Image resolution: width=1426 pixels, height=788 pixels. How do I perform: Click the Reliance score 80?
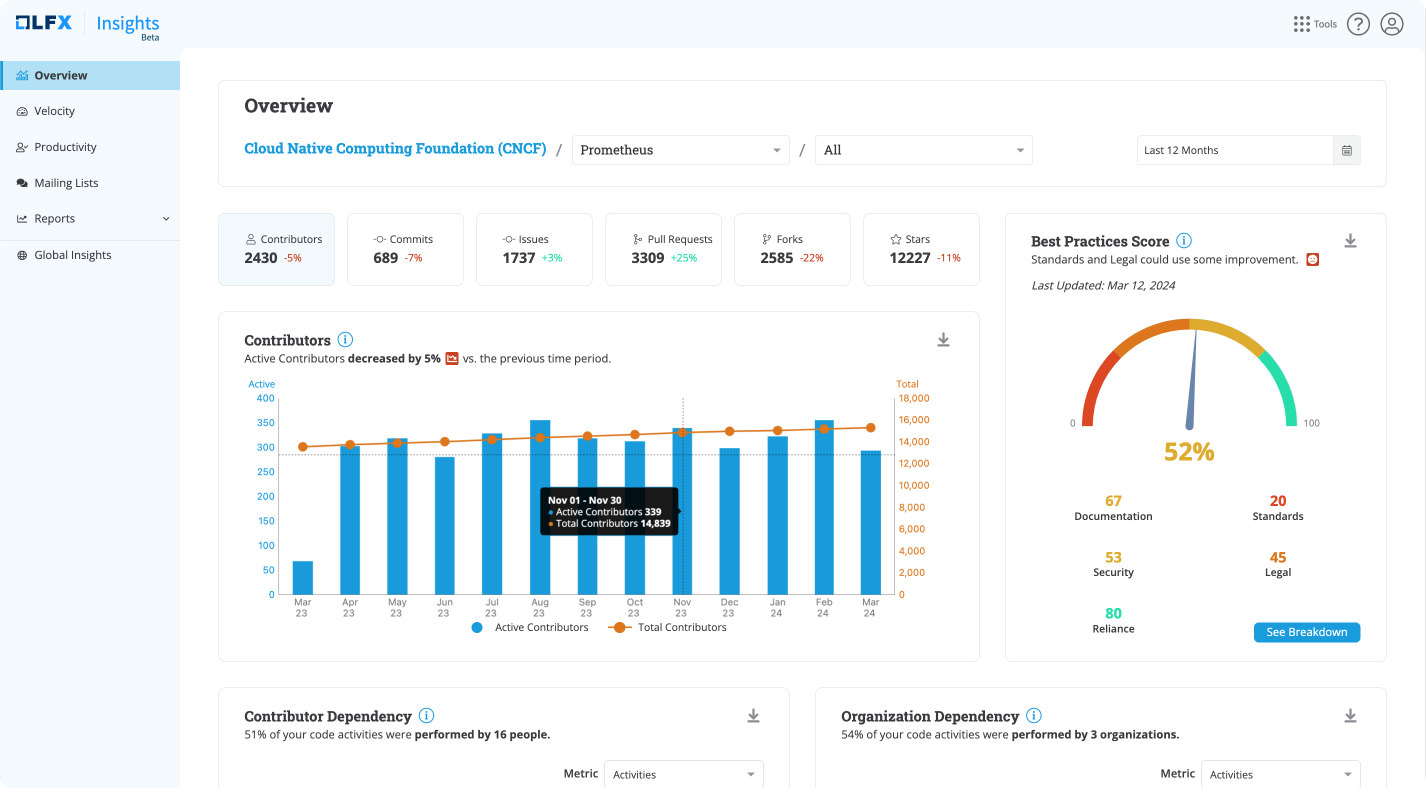(x=1113, y=613)
